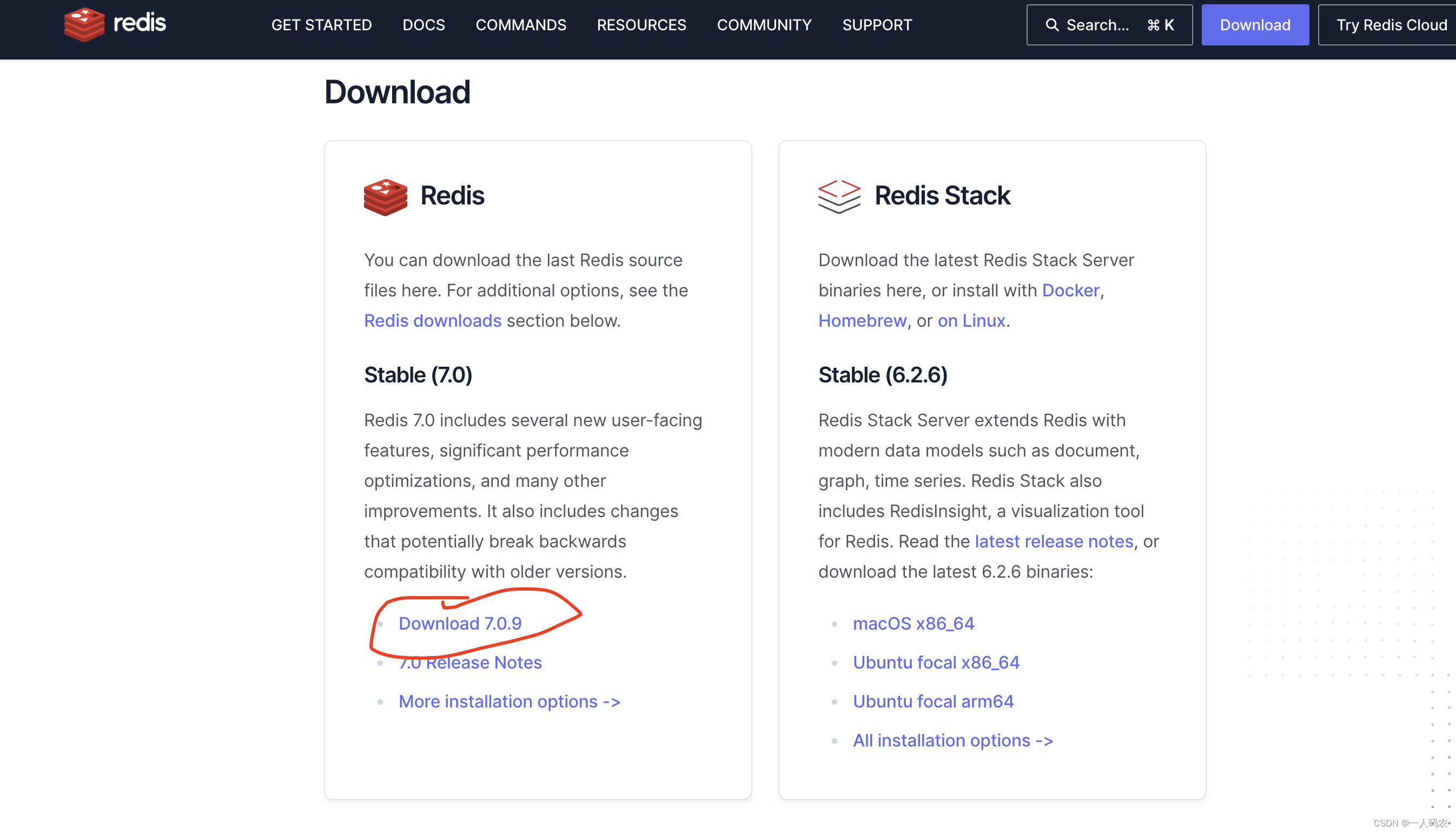The height and width of the screenshot is (833, 1456).
Task: Follow More installation options link
Action: [509, 701]
